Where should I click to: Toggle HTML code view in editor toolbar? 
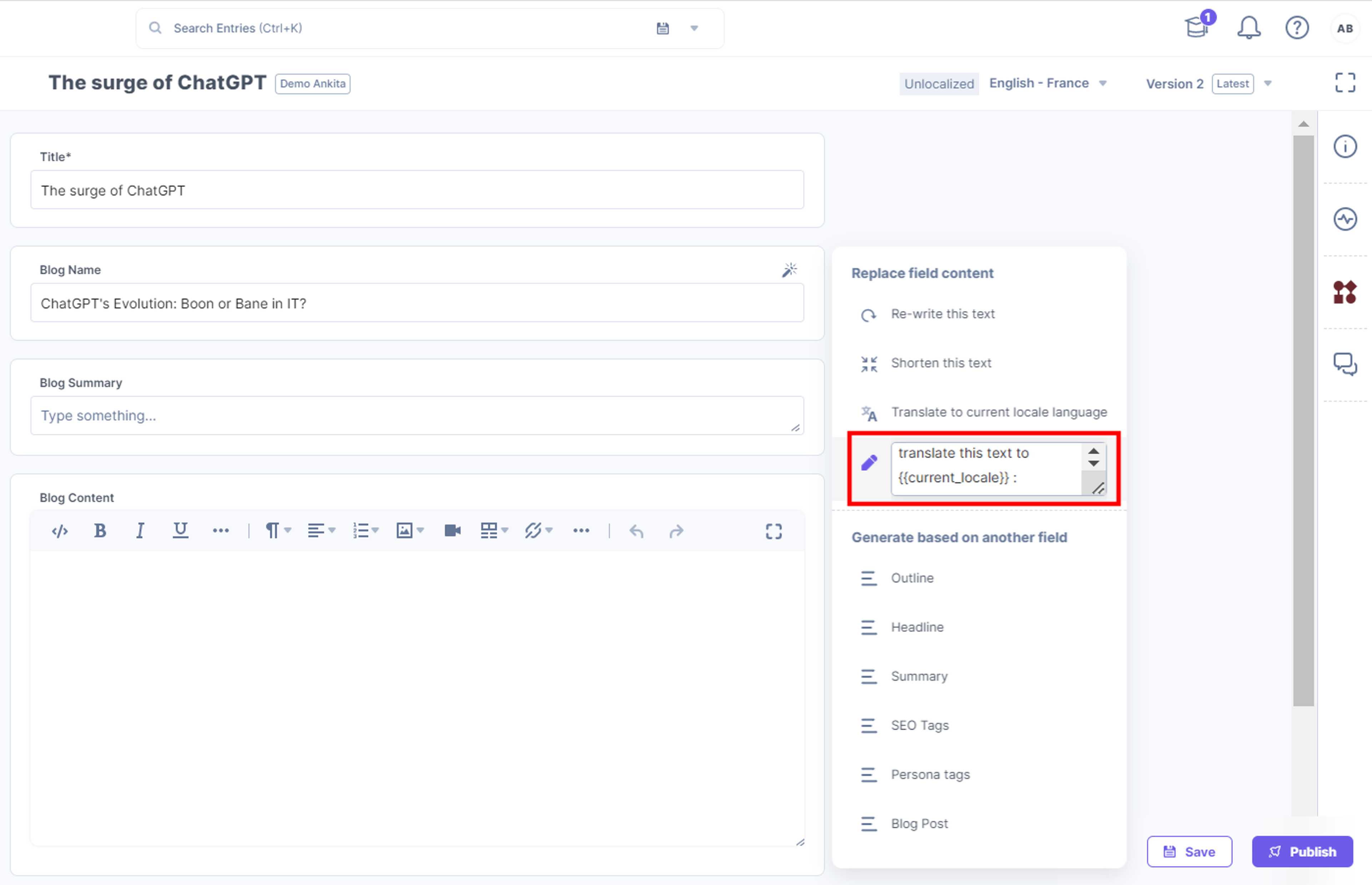pyautogui.click(x=60, y=531)
